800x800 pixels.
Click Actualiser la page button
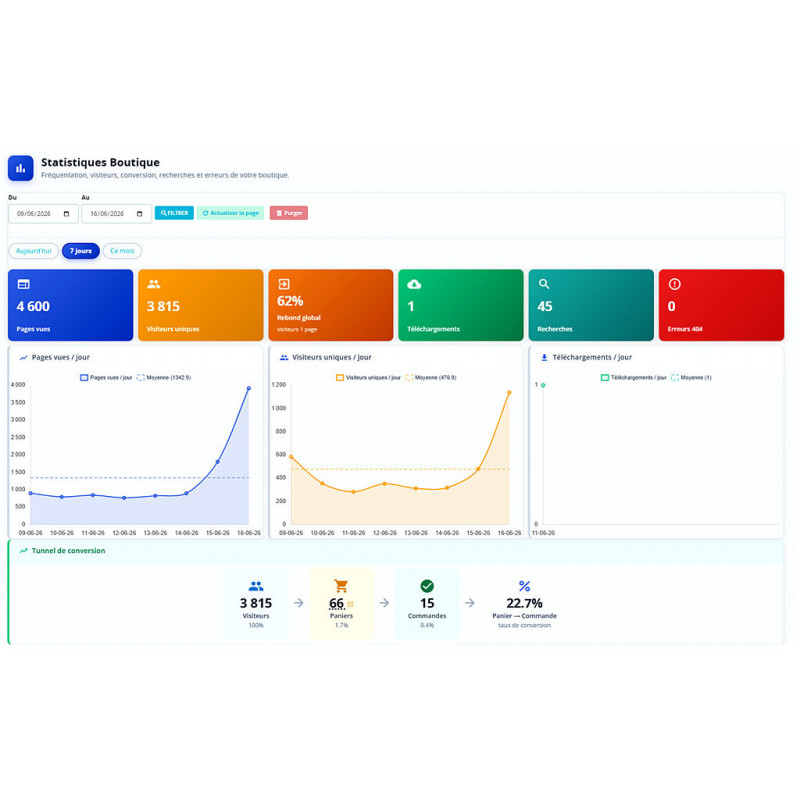[x=231, y=213]
